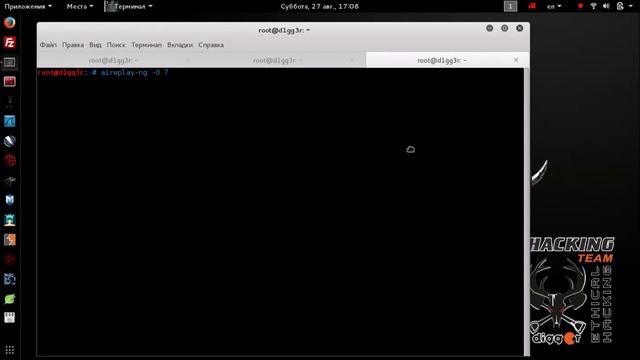Open the Поиск menu
This screenshot has width=640, height=360.
tap(116, 45)
